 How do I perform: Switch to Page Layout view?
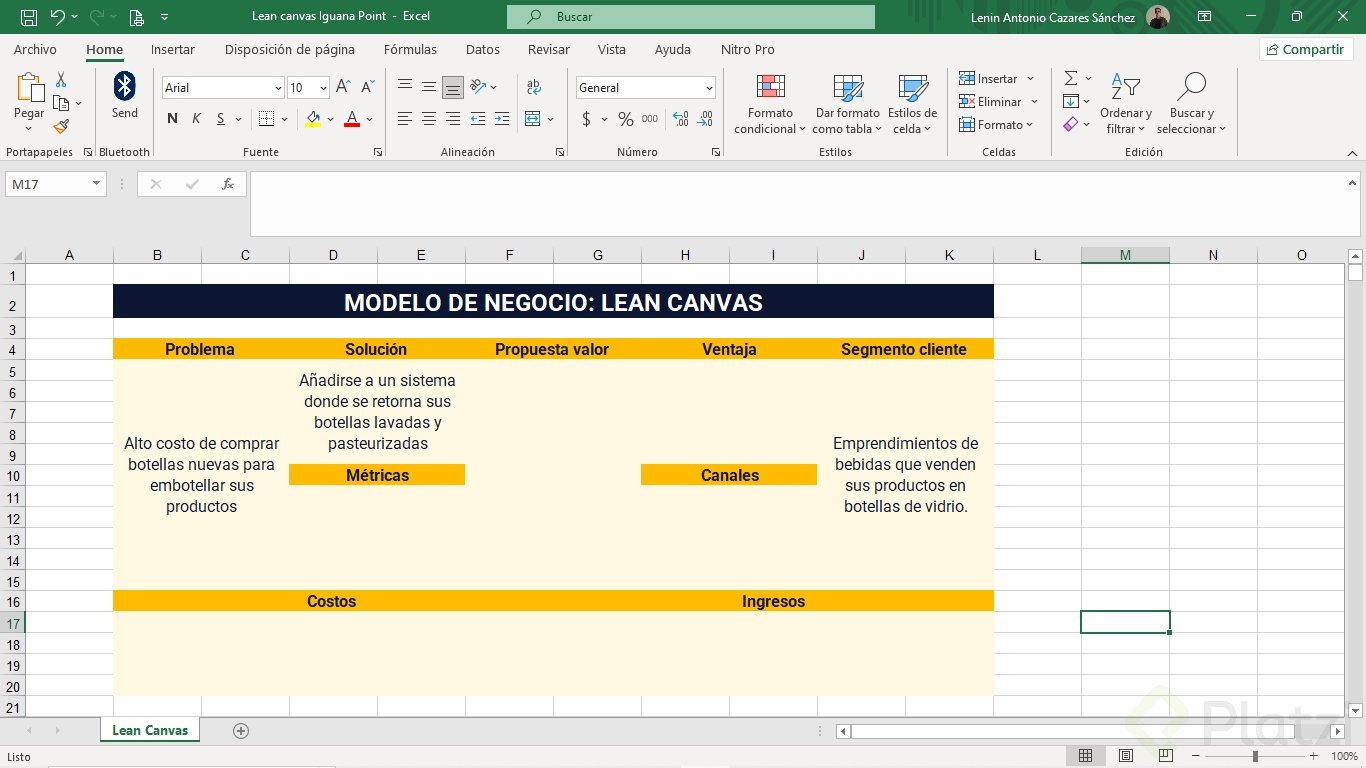(x=1125, y=756)
